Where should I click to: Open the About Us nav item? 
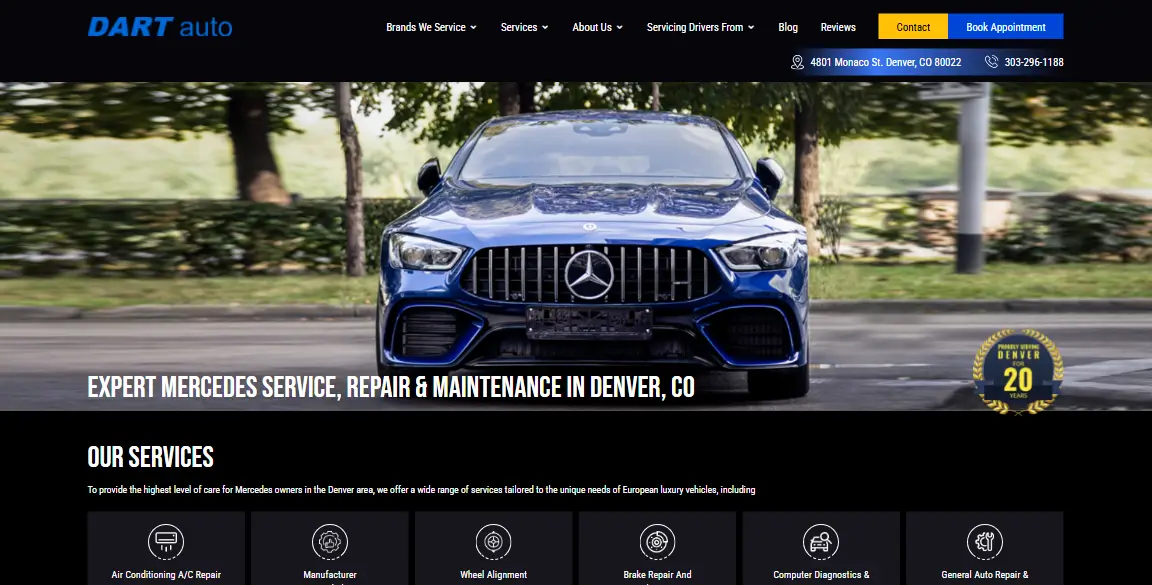pyautogui.click(x=592, y=27)
